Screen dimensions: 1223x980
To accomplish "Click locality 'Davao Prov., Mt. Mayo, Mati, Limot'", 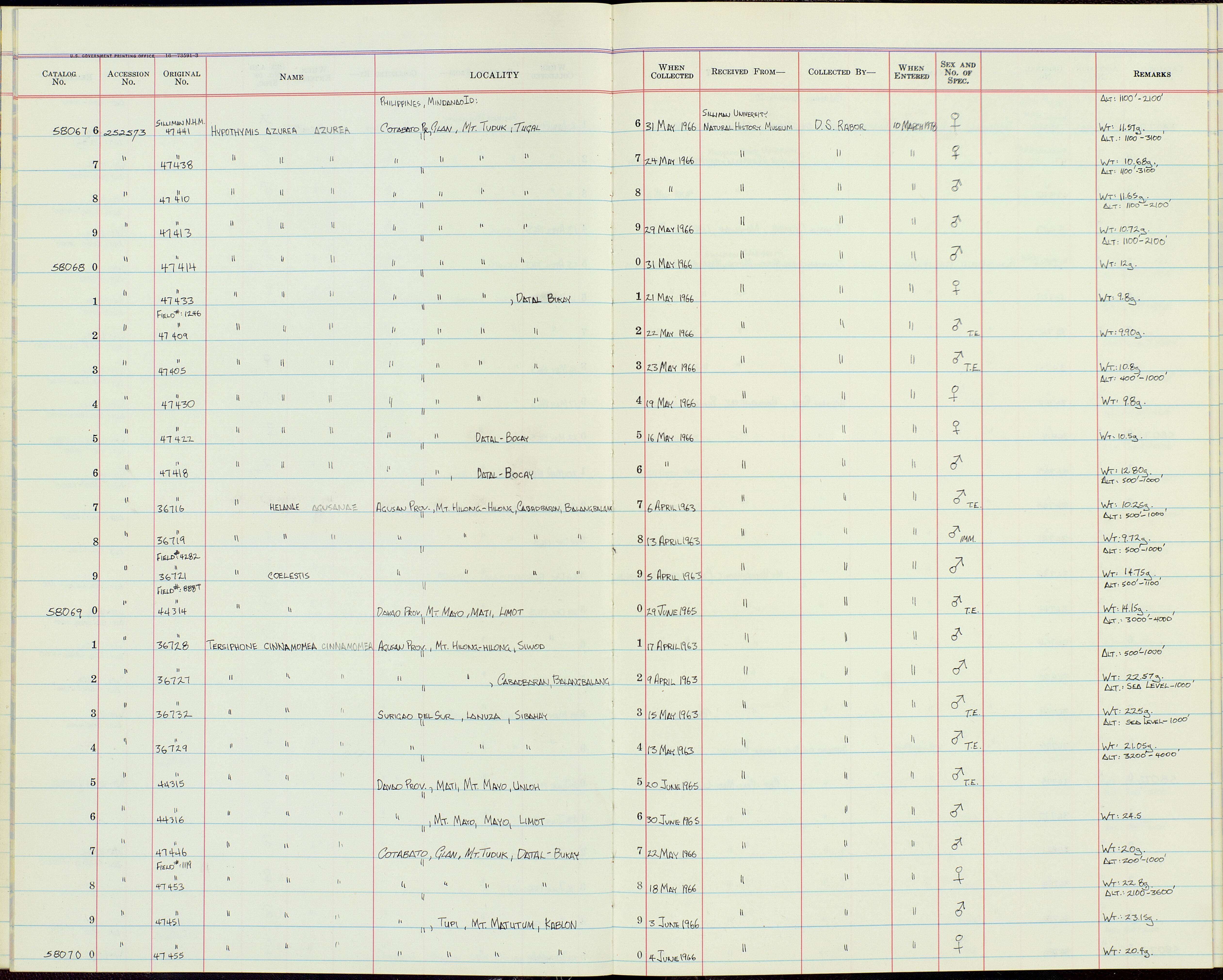I will 450,612.
